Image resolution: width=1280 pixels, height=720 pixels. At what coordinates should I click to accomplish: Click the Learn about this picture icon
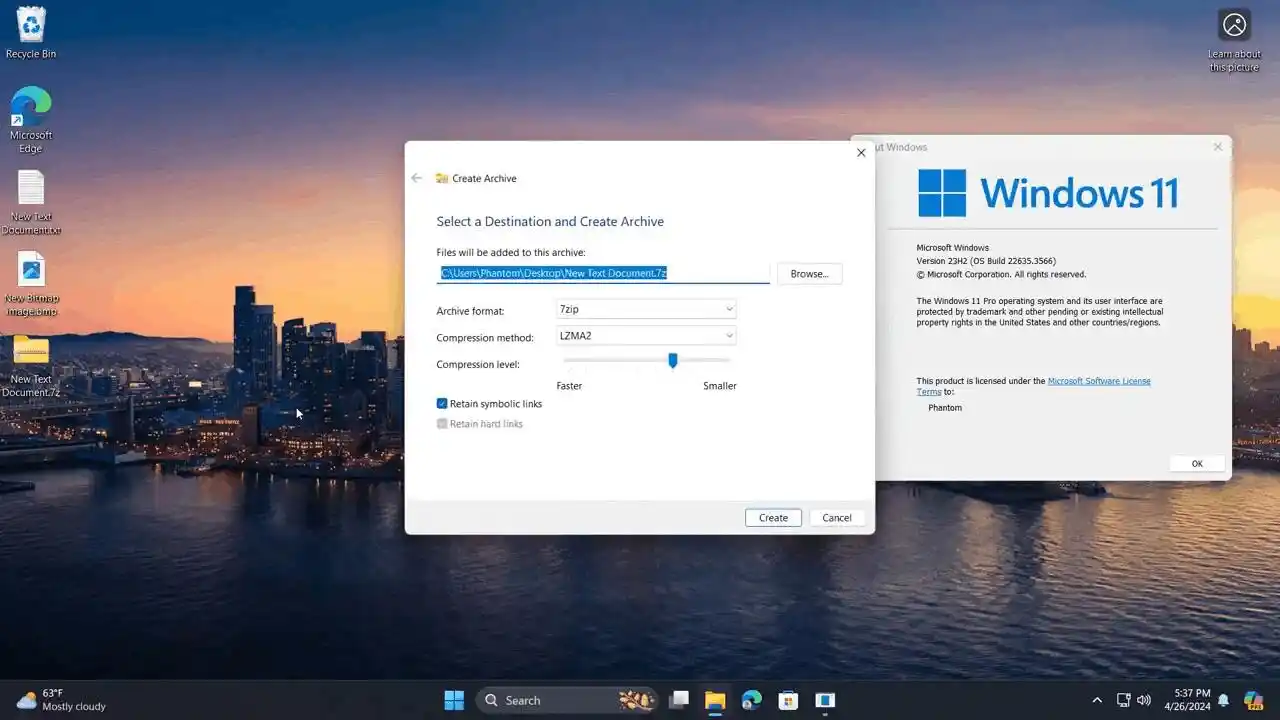(1235, 41)
